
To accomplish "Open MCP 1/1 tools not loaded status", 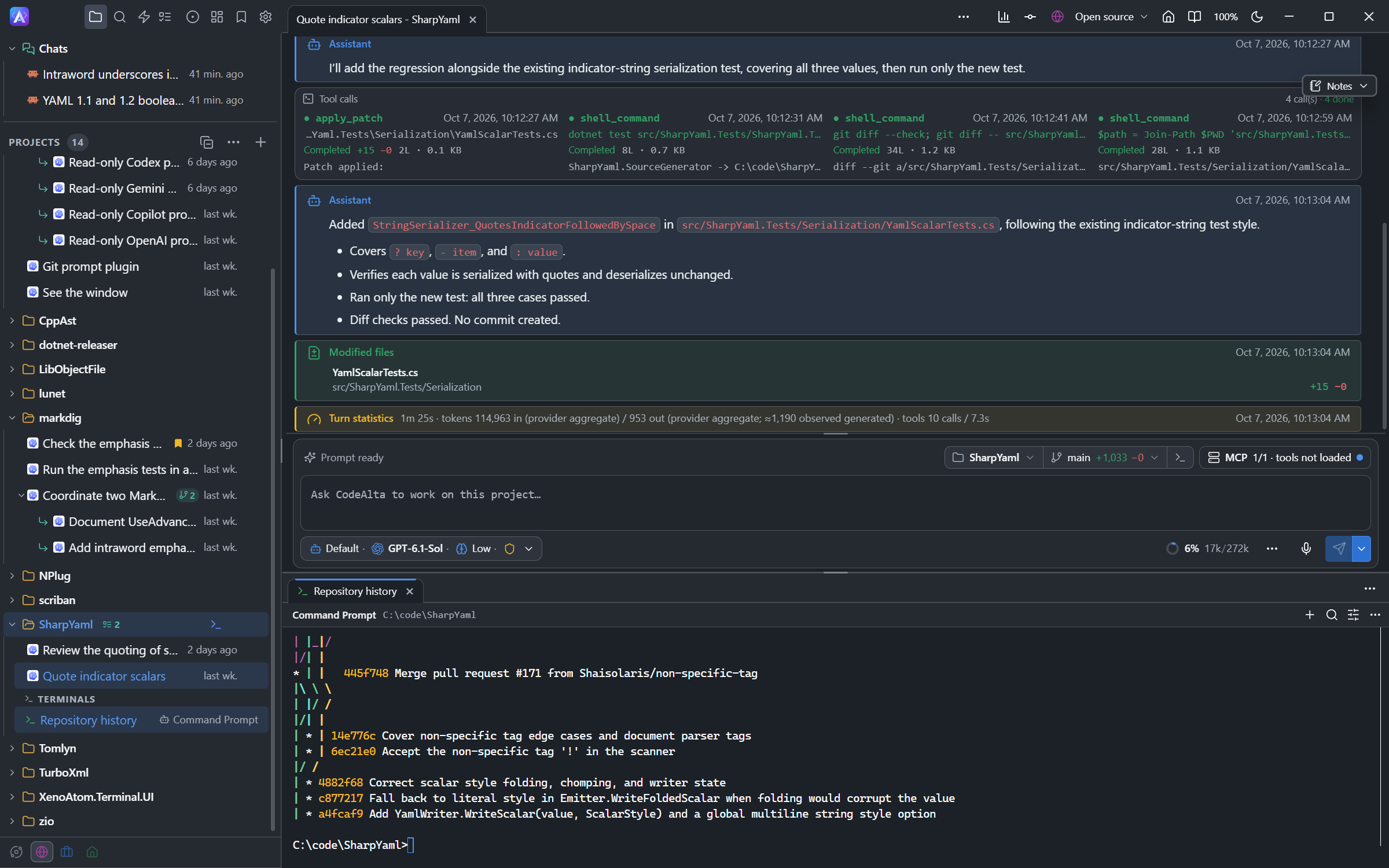I will click(x=1284, y=458).
